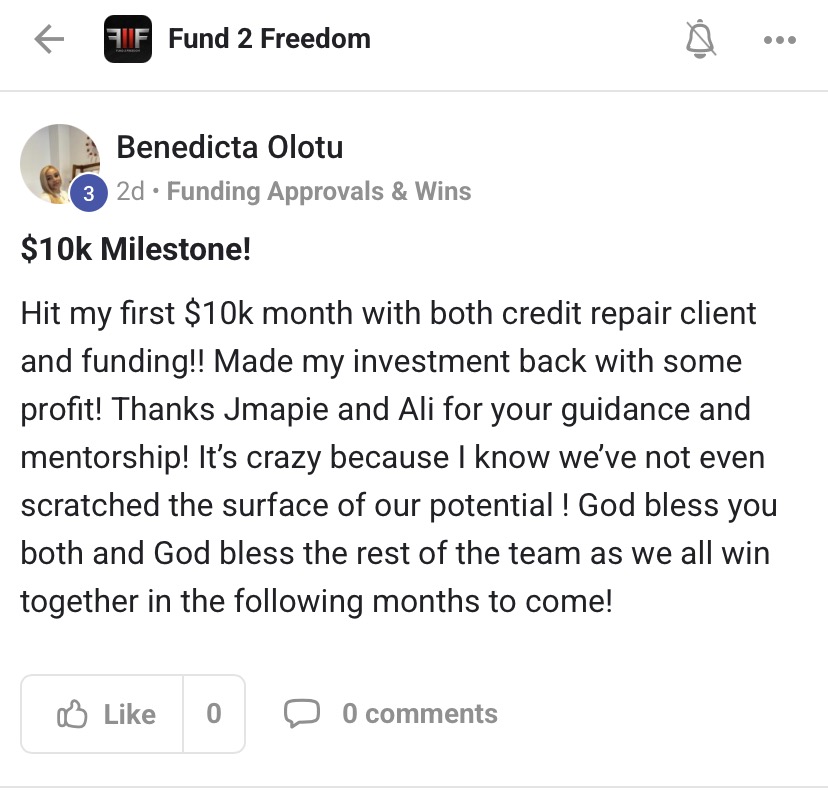The width and height of the screenshot is (828, 791).
Task: Open the Fund 2 Freedom group title
Action: [269, 40]
